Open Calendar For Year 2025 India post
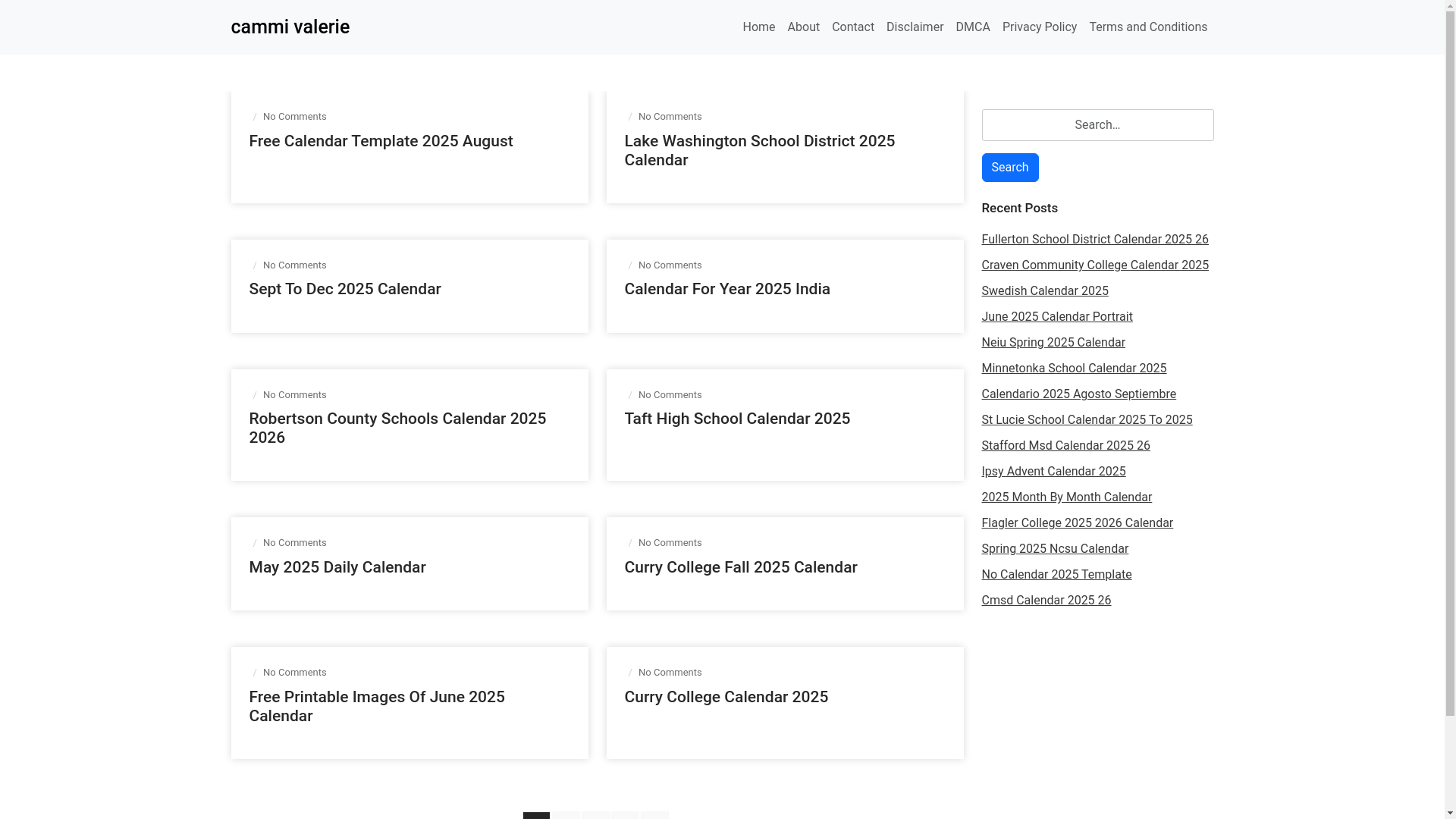The height and width of the screenshot is (819, 1456). click(x=726, y=289)
